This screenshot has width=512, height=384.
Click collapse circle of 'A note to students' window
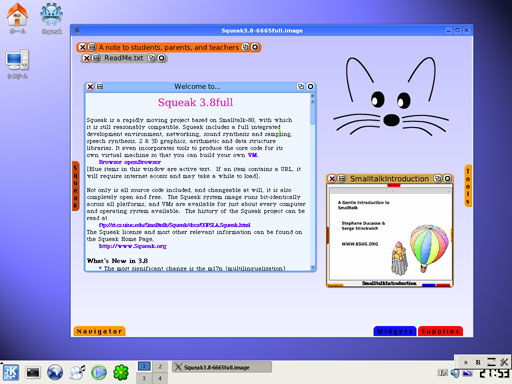255,47
